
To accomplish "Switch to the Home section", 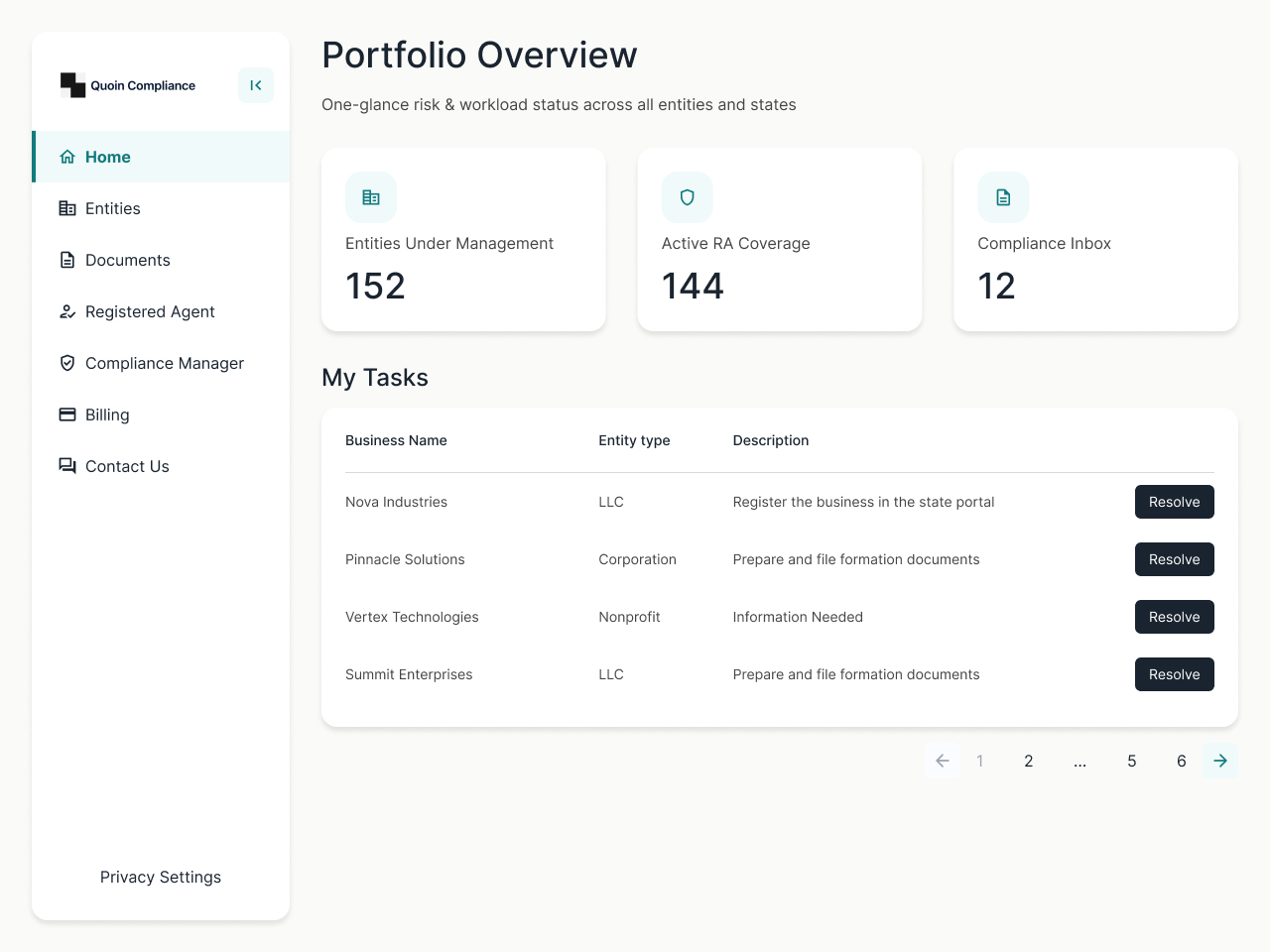I will pos(109,156).
